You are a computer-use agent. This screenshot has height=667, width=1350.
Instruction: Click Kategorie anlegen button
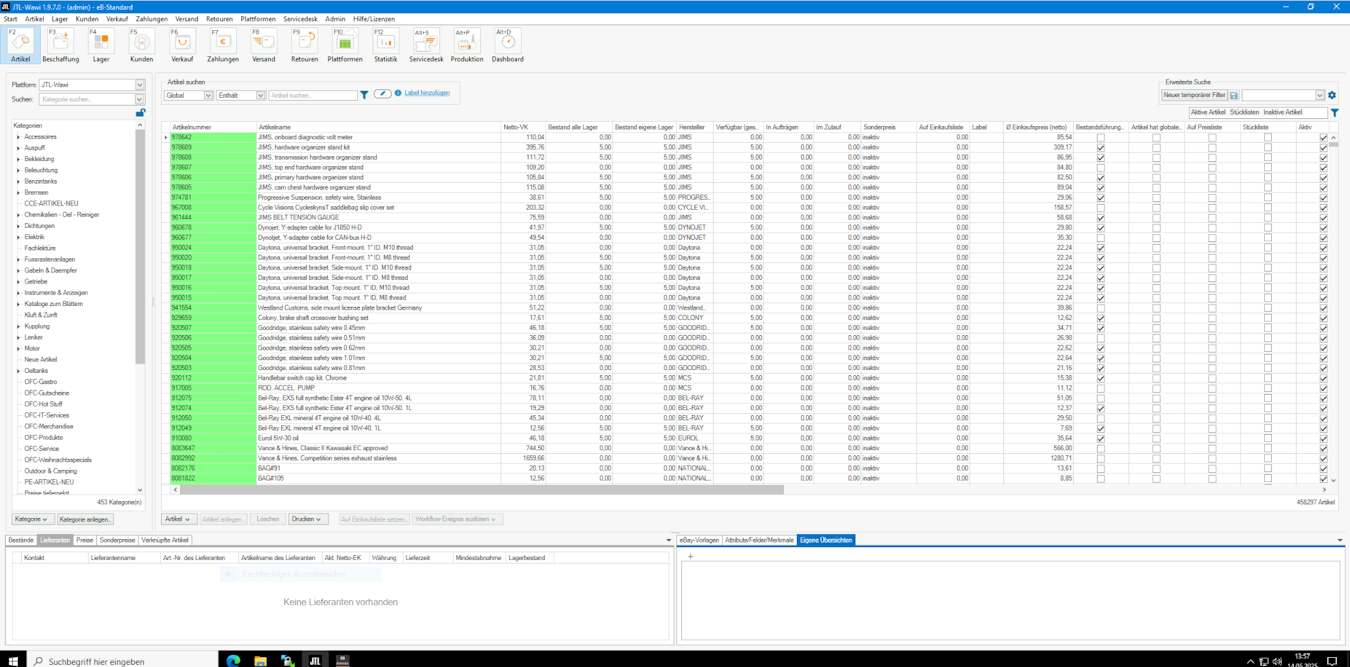click(85, 519)
